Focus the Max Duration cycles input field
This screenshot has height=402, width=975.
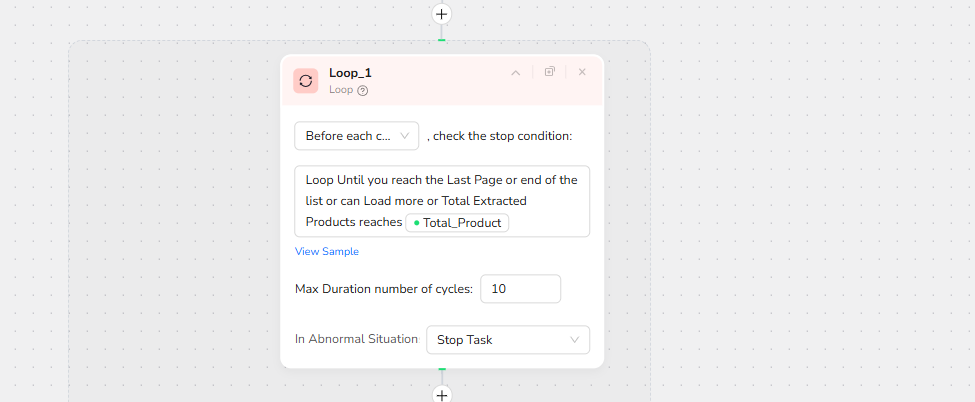520,289
